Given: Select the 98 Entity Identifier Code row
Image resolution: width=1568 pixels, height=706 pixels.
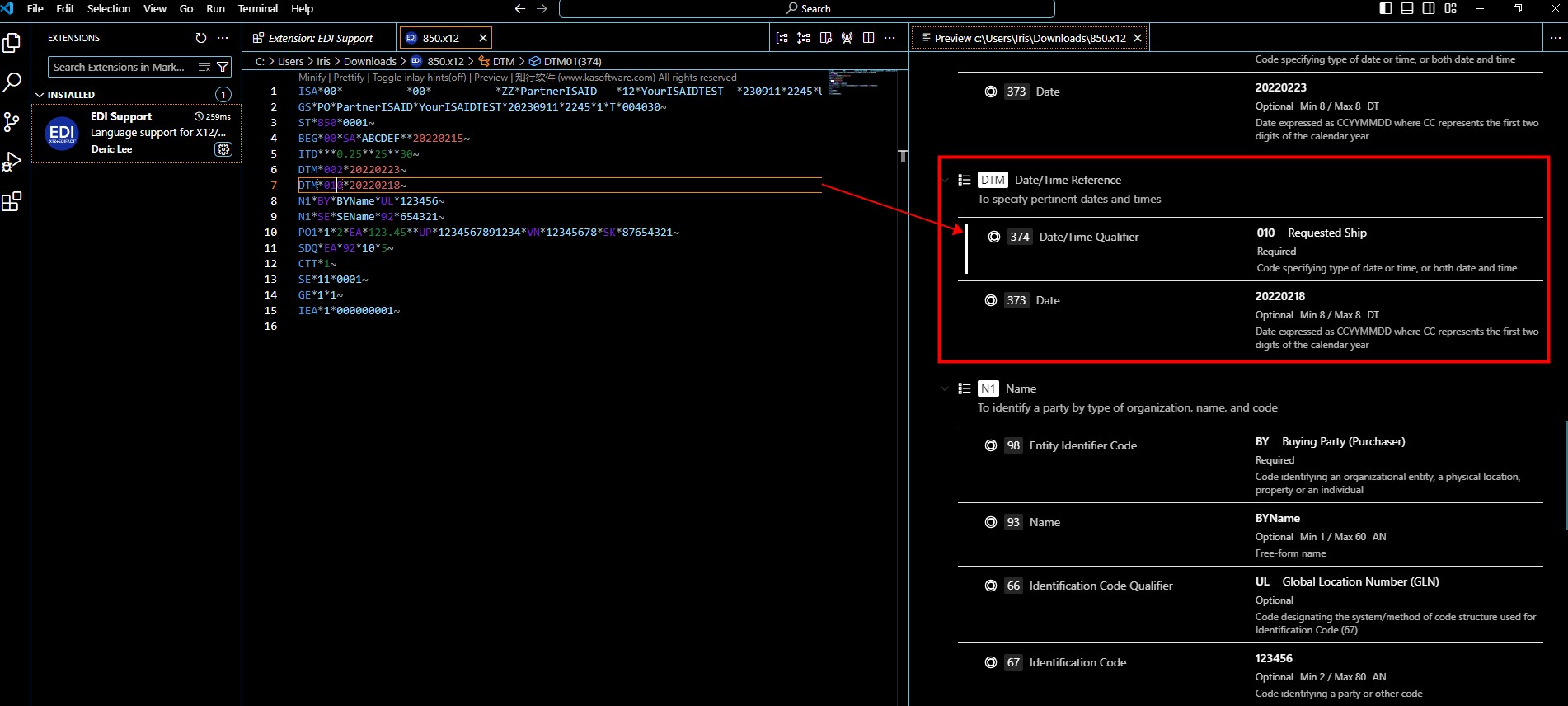Looking at the screenshot, I should (1251, 464).
